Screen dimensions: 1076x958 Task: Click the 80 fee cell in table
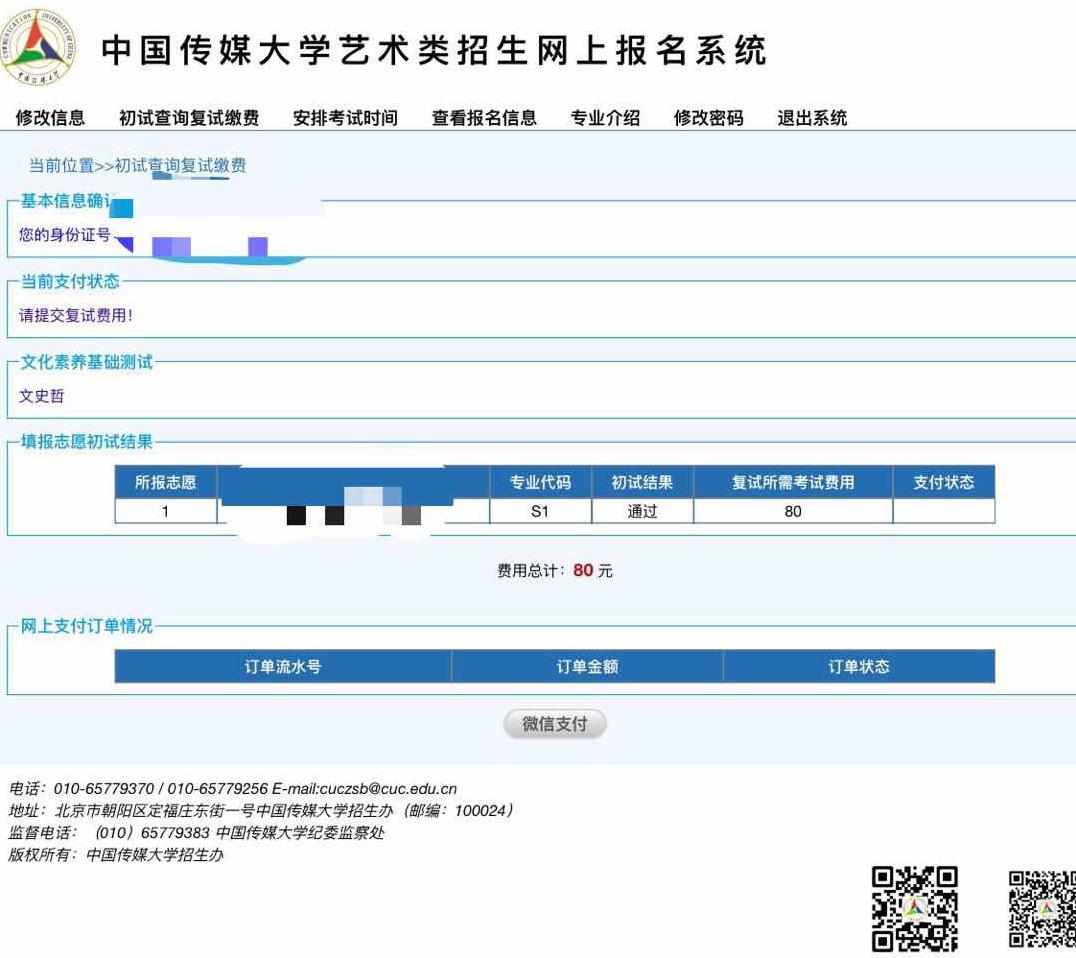(x=793, y=511)
